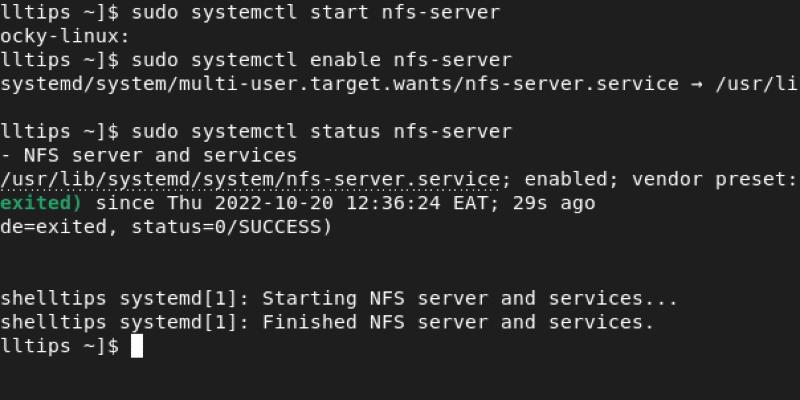Click the "ocky-linux:" text line

[x=65, y=37]
